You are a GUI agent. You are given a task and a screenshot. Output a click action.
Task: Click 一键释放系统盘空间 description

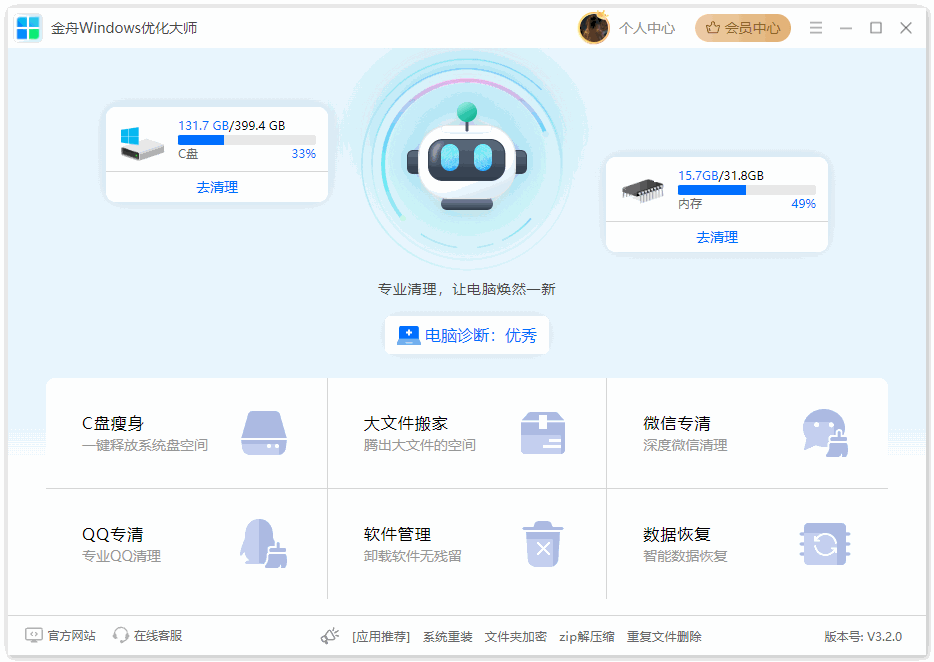click(x=145, y=445)
